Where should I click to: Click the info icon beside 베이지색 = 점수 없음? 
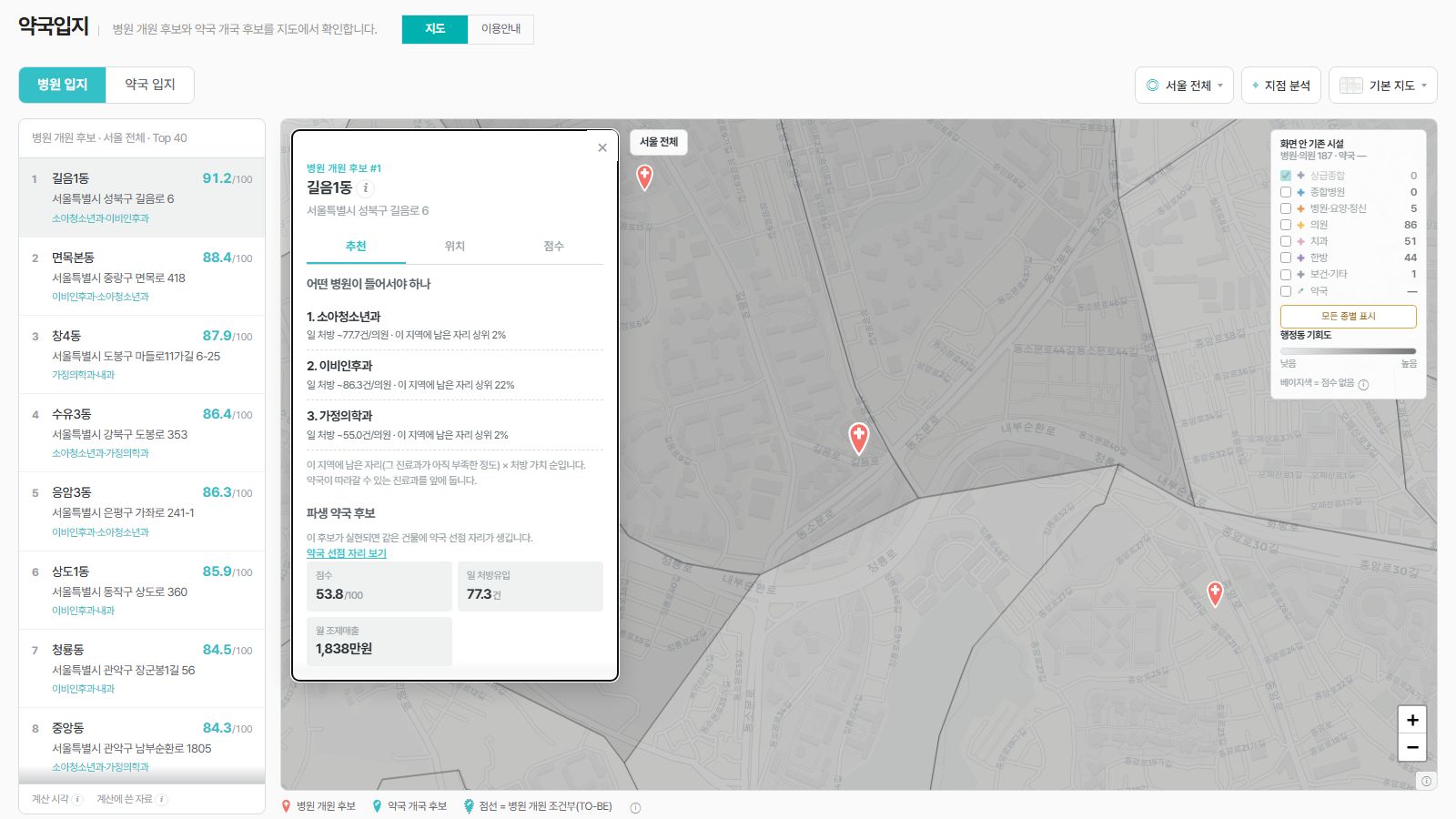point(1363,384)
